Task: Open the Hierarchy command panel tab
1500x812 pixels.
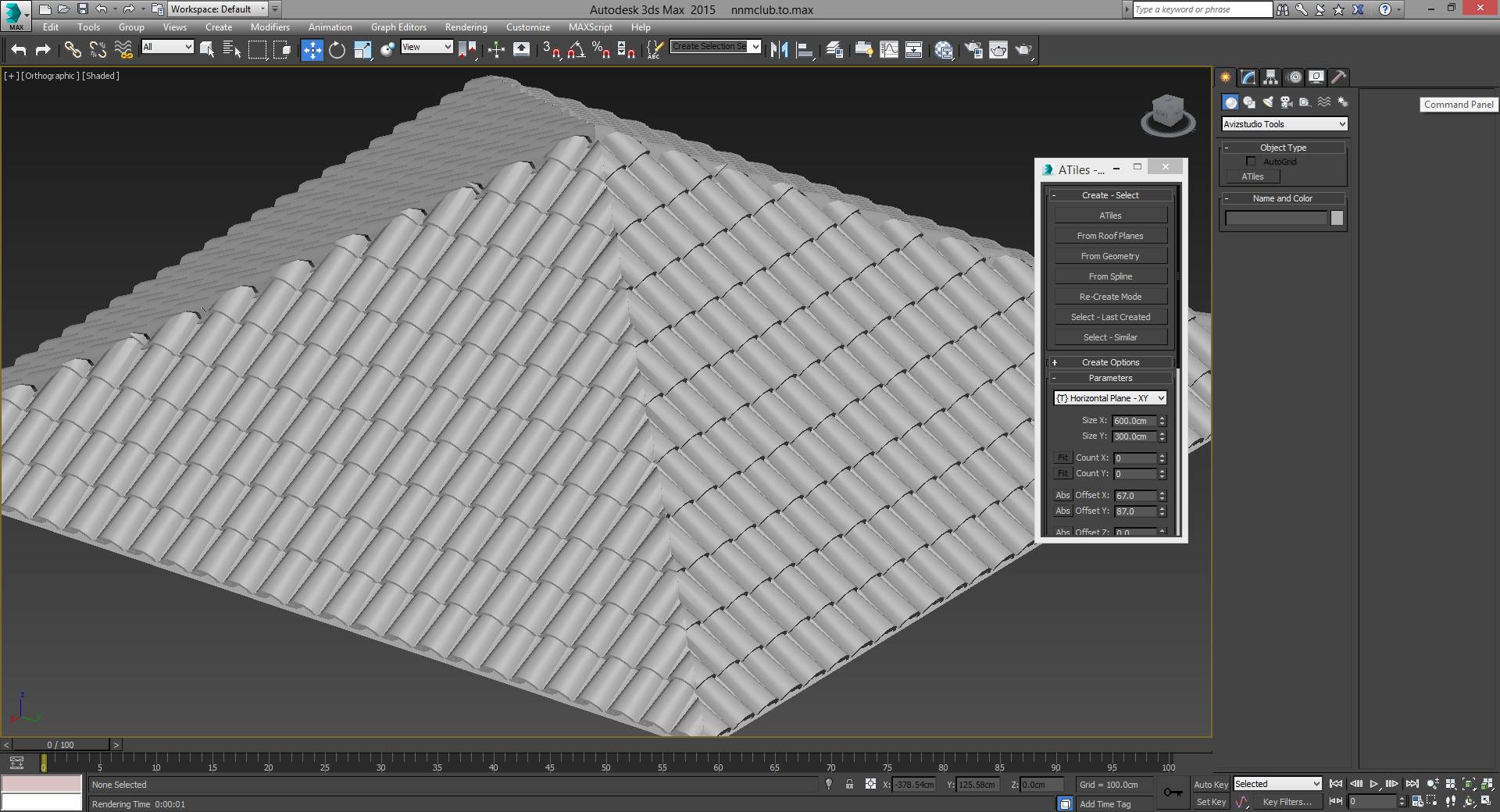Action: click(1270, 77)
